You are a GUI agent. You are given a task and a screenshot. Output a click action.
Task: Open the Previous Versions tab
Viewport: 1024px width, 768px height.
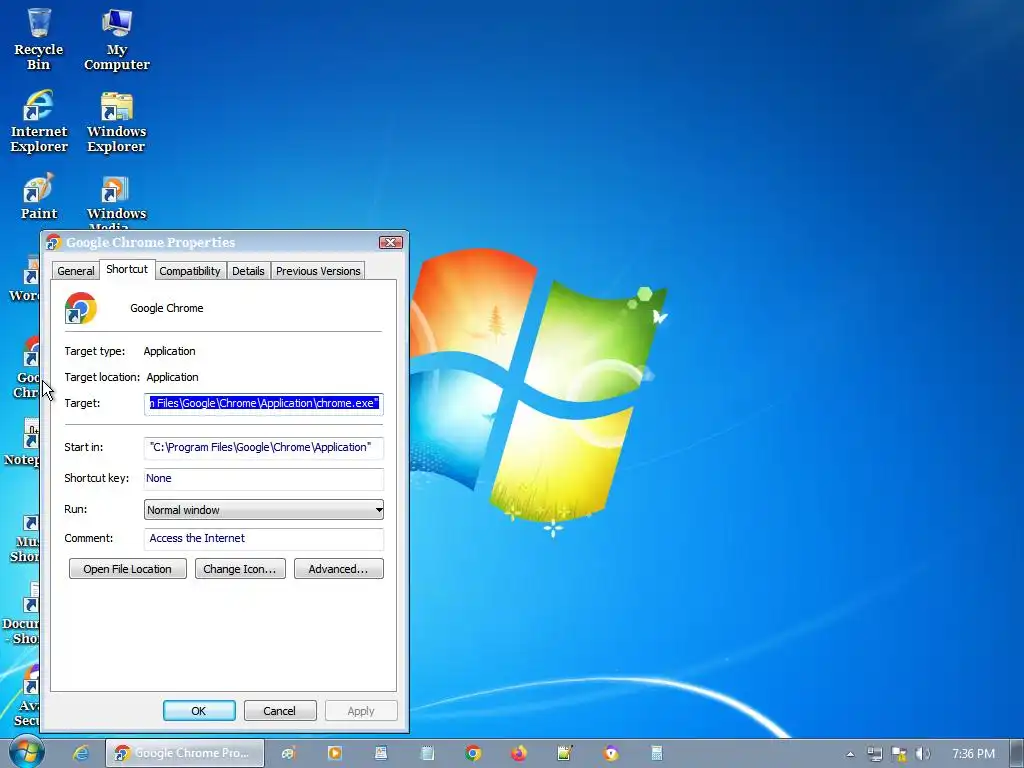click(x=318, y=271)
